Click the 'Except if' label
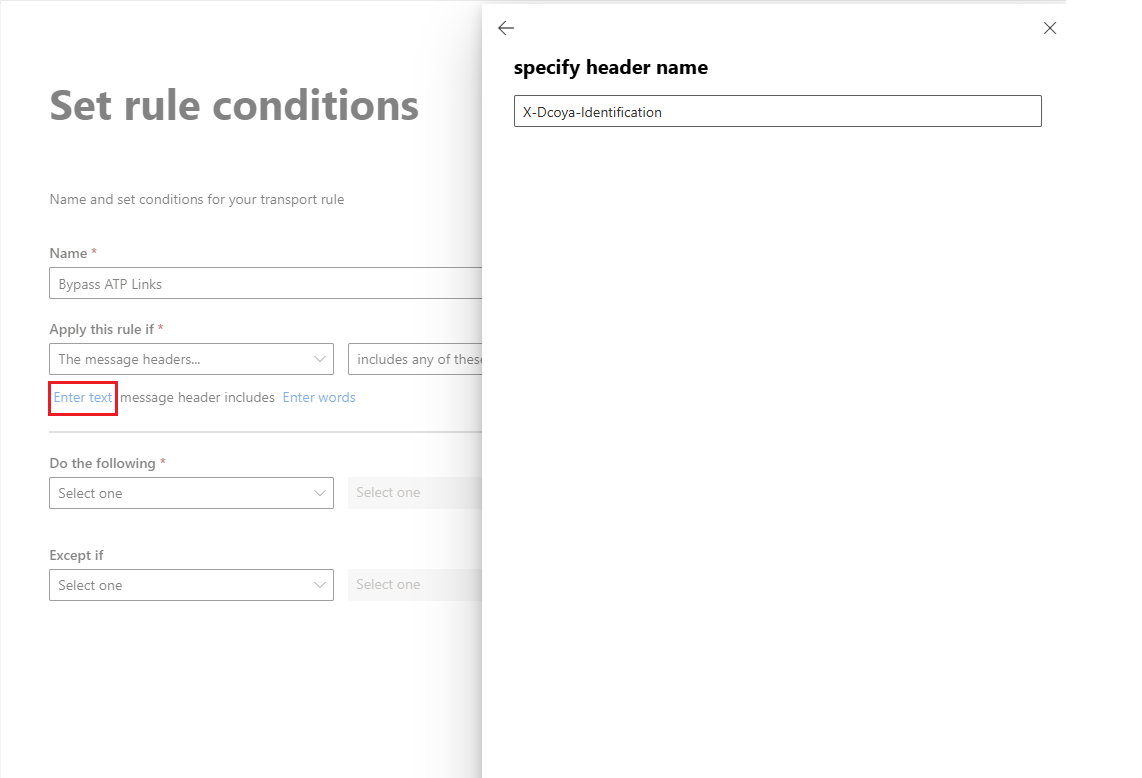The height and width of the screenshot is (778, 1142). click(76, 555)
